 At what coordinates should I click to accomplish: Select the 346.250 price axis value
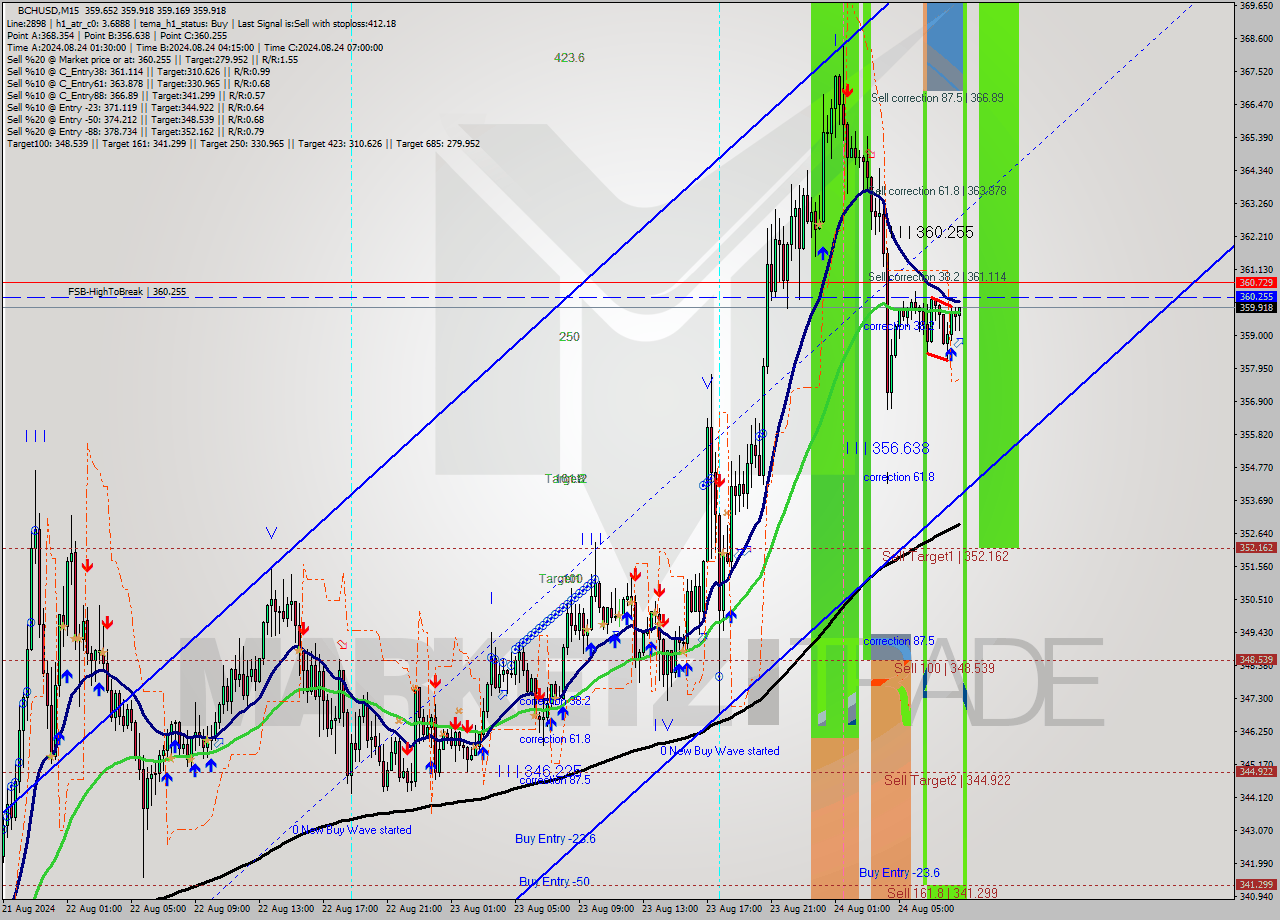[x=1256, y=731]
